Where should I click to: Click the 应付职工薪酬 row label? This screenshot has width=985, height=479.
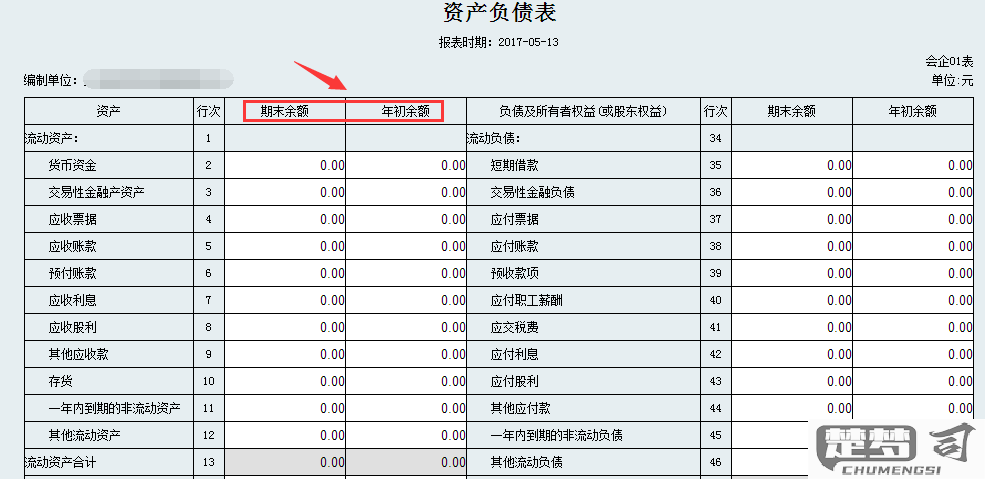[526, 300]
